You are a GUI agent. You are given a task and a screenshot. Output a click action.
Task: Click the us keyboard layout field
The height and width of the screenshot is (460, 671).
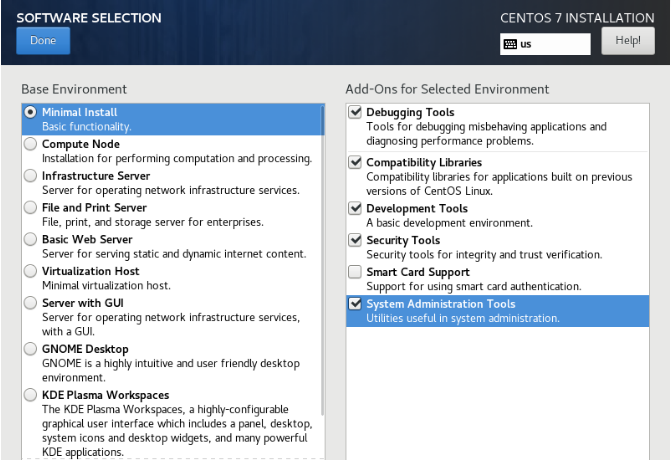[552, 44]
